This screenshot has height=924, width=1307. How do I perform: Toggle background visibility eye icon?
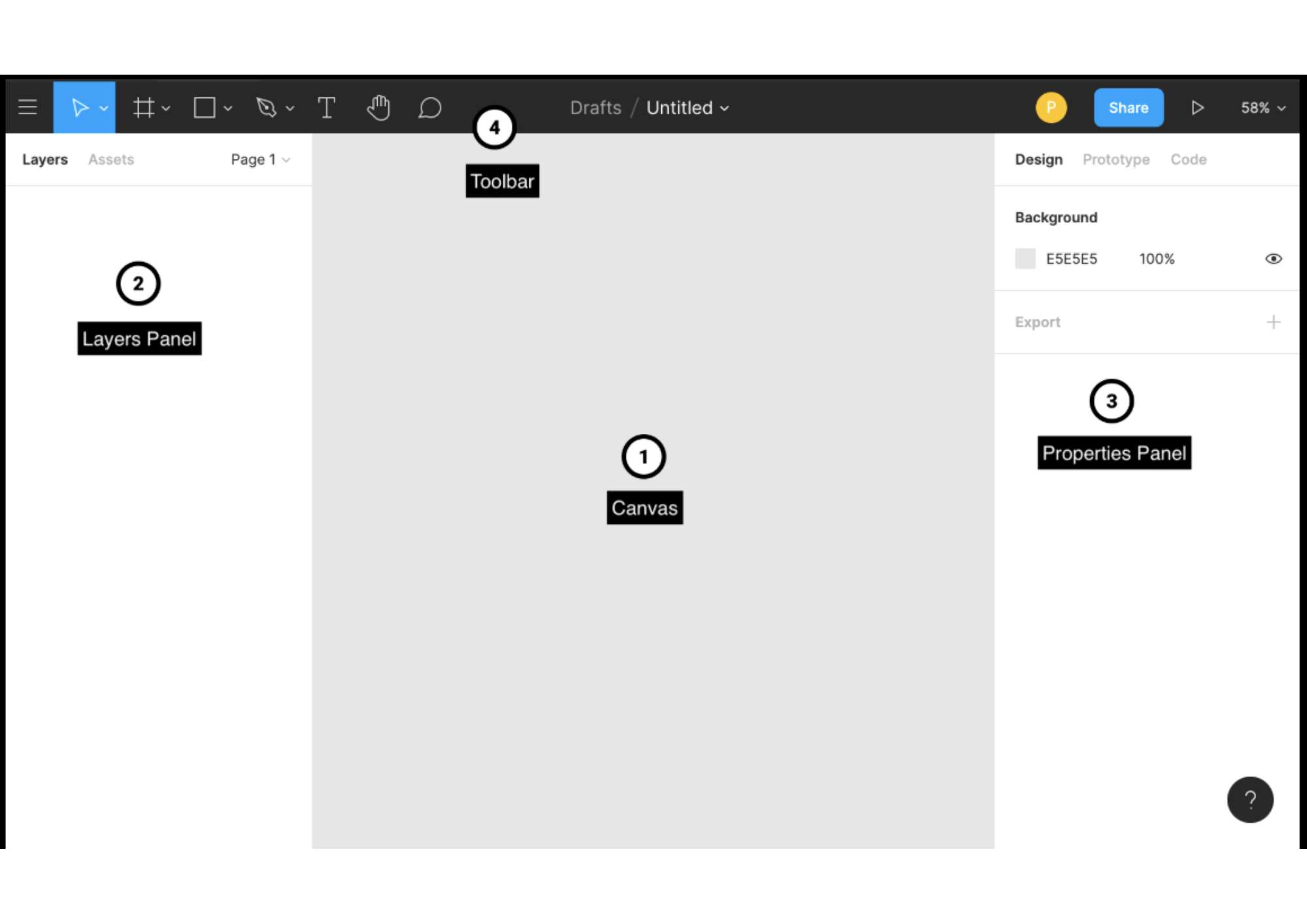[1273, 259]
